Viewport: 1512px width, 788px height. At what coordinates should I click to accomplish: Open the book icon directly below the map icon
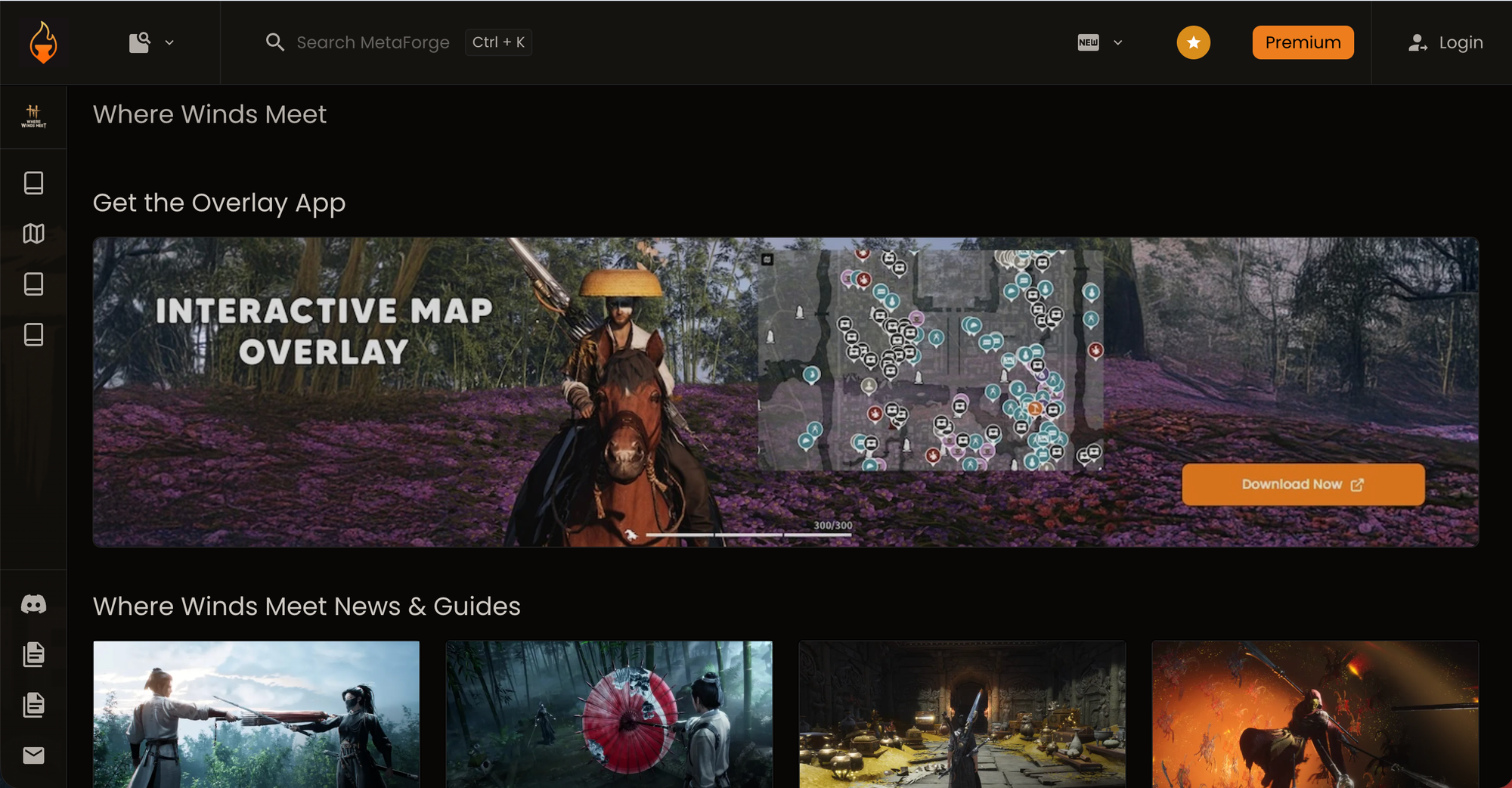click(x=33, y=284)
